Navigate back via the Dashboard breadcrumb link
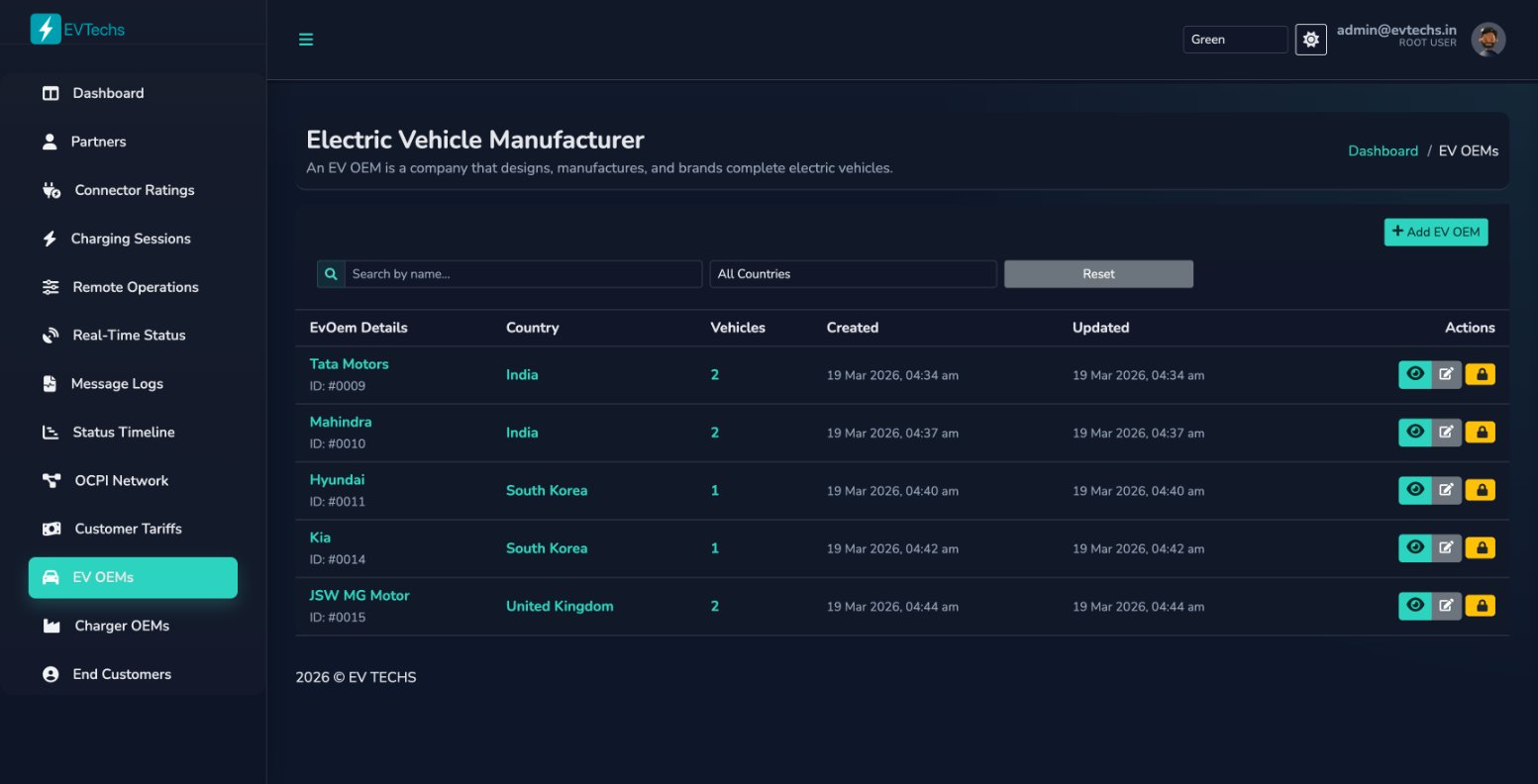The image size is (1538, 784). tap(1383, 150)
